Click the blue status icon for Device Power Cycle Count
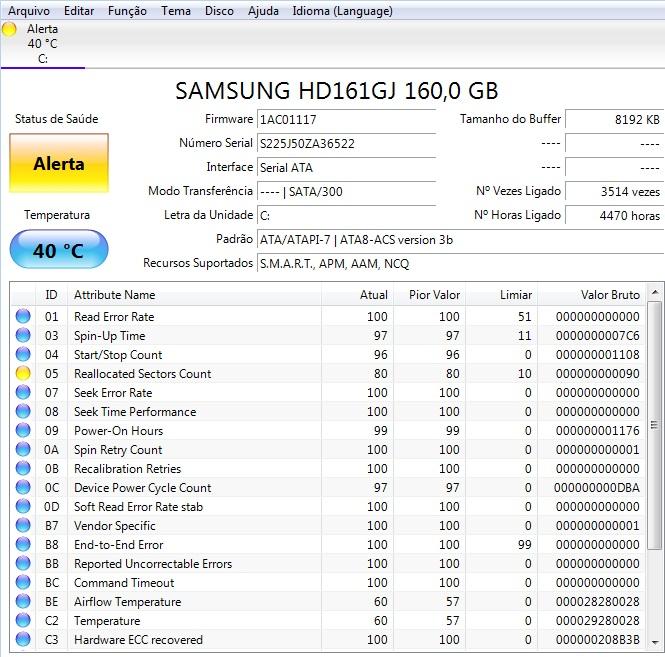 click(x=23, y=487)
